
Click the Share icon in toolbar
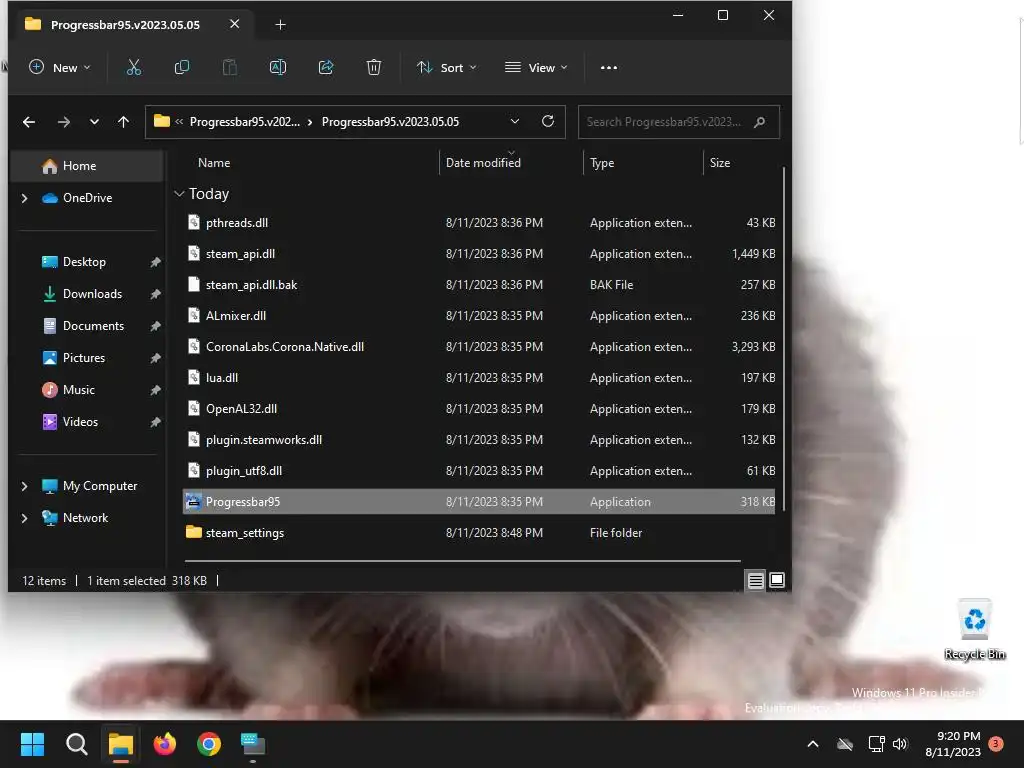point(326,67)
